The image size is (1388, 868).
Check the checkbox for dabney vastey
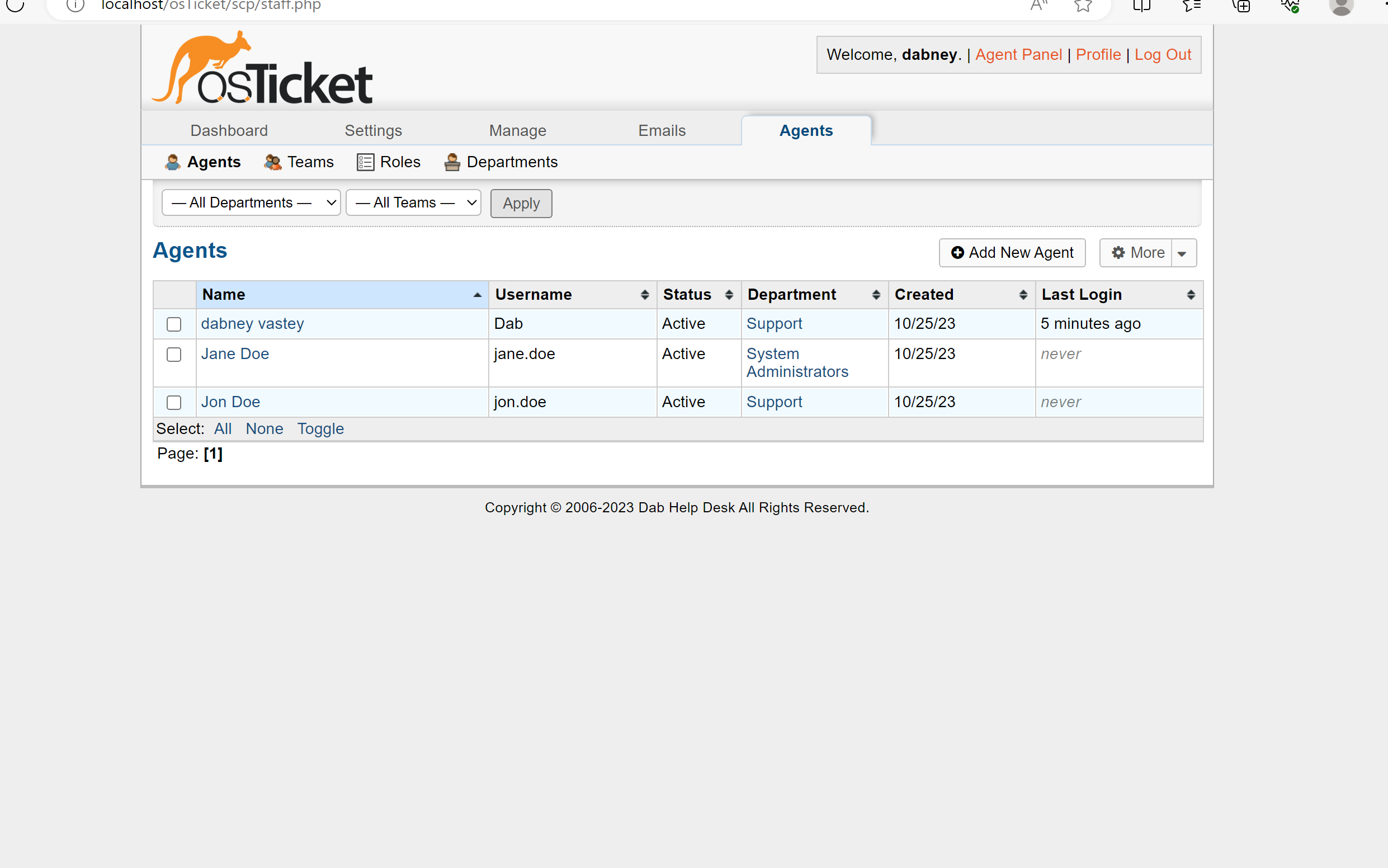(174, 324)
